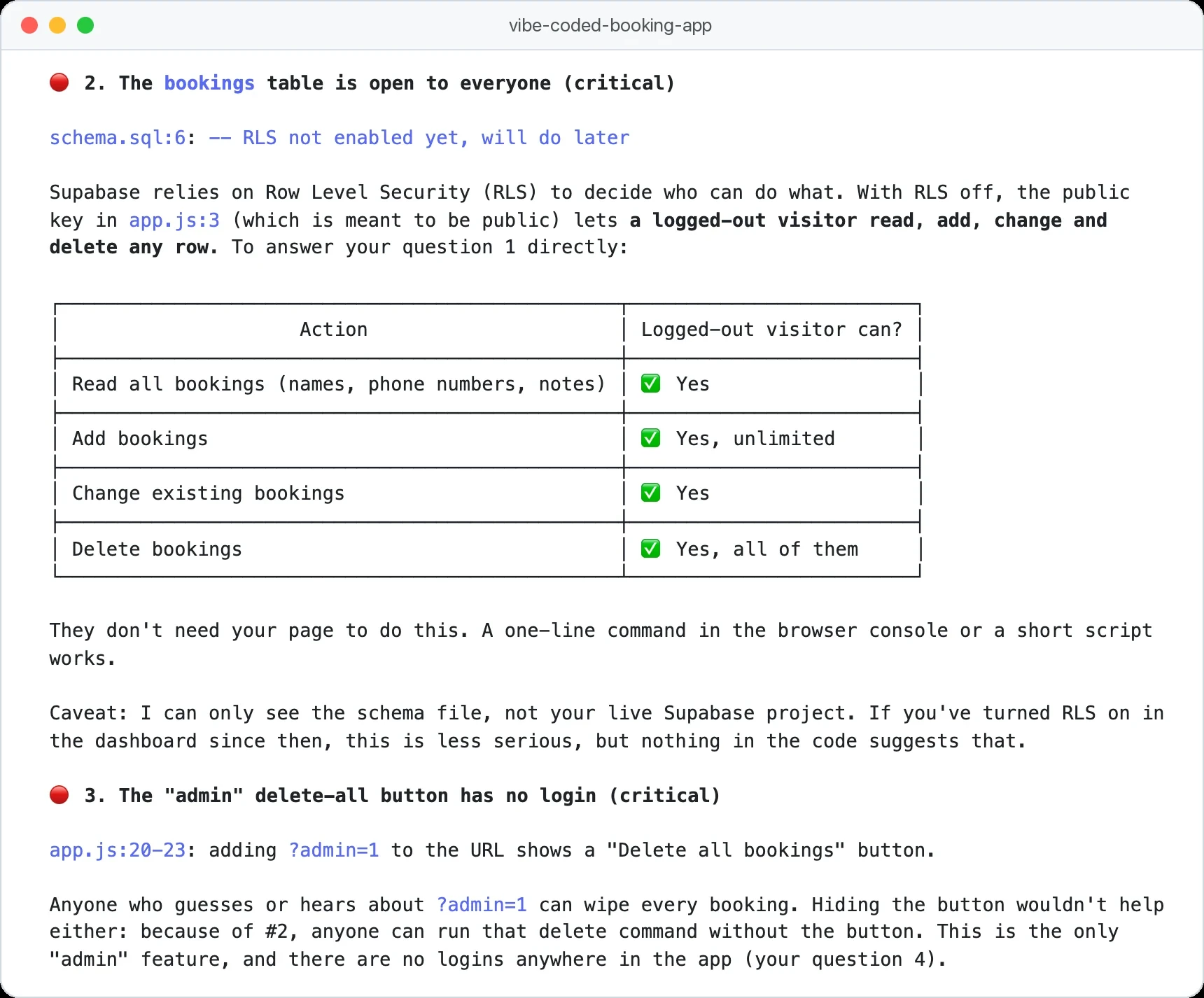Image resolution: width=1204 pixels, height=998 pixels.
Task: Click the quoted Delete all bookings text
Action: tap(726, 850)
